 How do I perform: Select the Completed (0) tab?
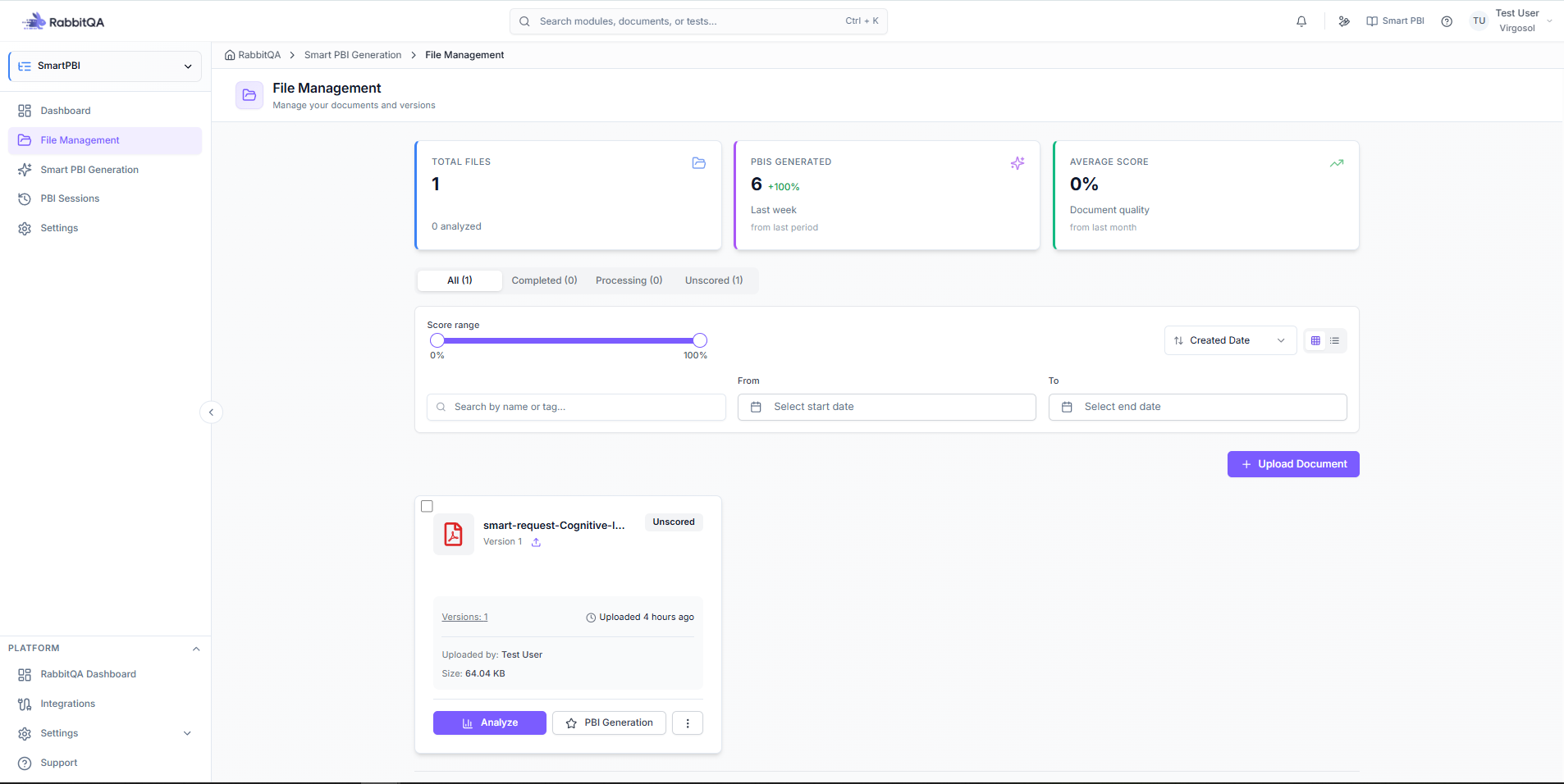coord(544,280)
